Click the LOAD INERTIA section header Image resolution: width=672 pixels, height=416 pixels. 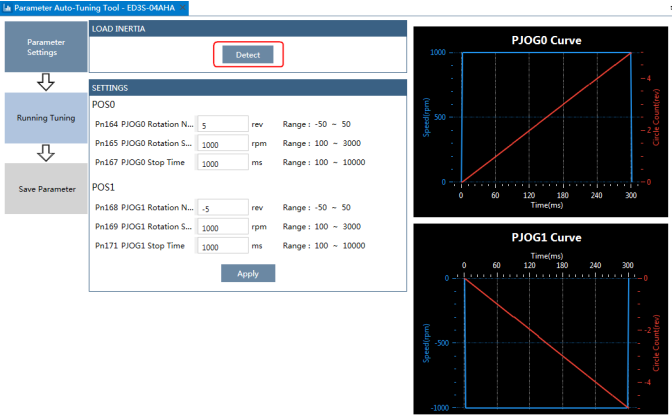(248, 29)
